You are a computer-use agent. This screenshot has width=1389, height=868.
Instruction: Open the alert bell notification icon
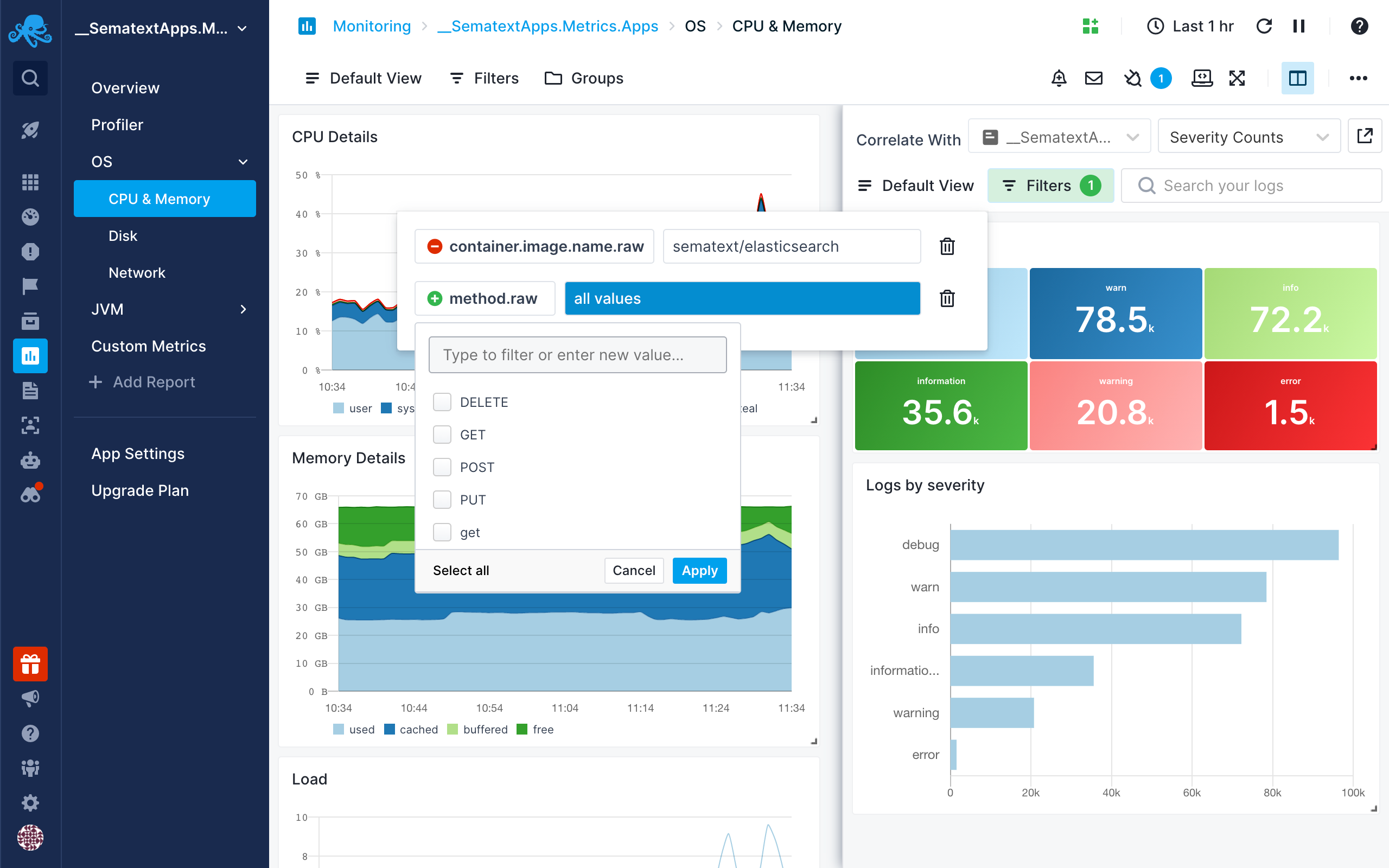1059,78
